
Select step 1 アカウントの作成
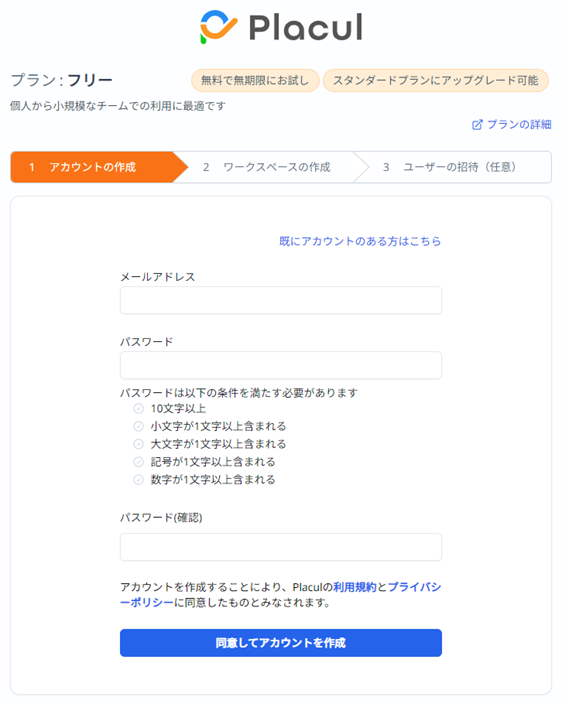pyautogui.click(x=99, y=167)
